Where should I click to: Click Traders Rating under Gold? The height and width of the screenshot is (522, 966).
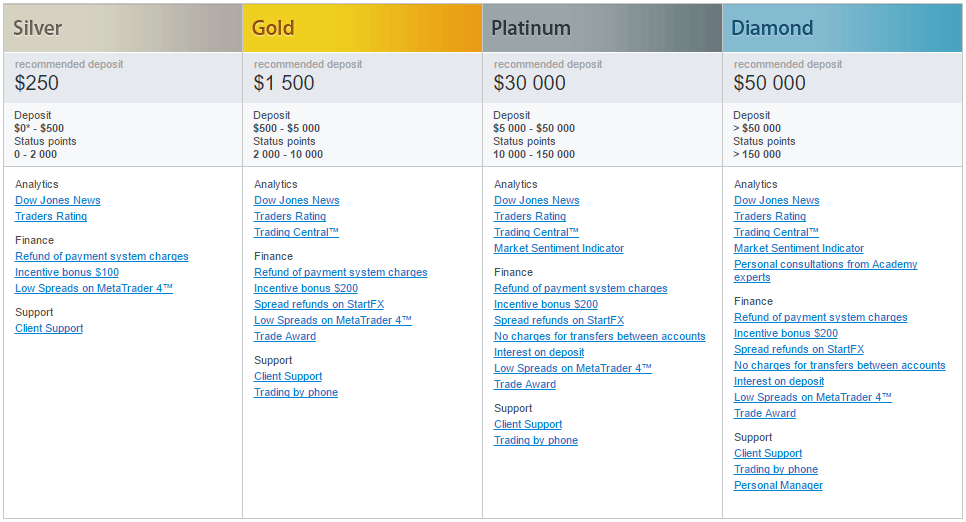pyautogui.click(x=290, y=216)
